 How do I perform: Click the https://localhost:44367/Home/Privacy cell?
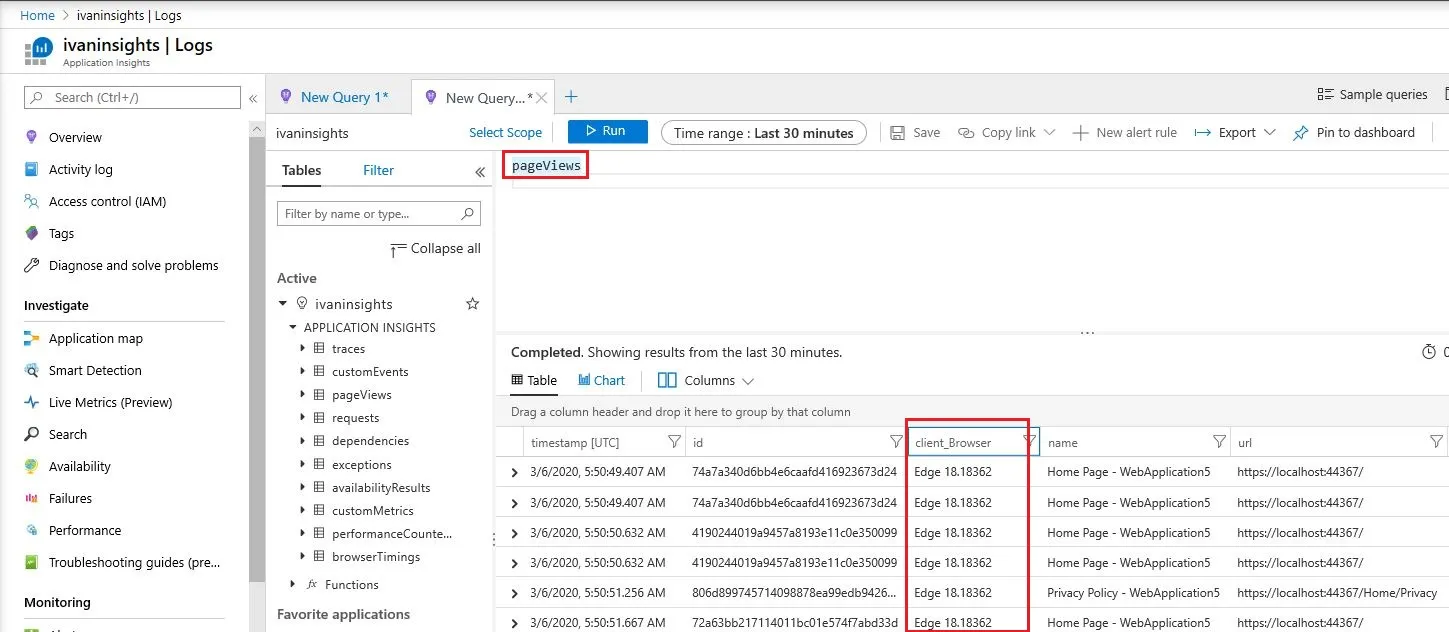(x=1337, y=593)
